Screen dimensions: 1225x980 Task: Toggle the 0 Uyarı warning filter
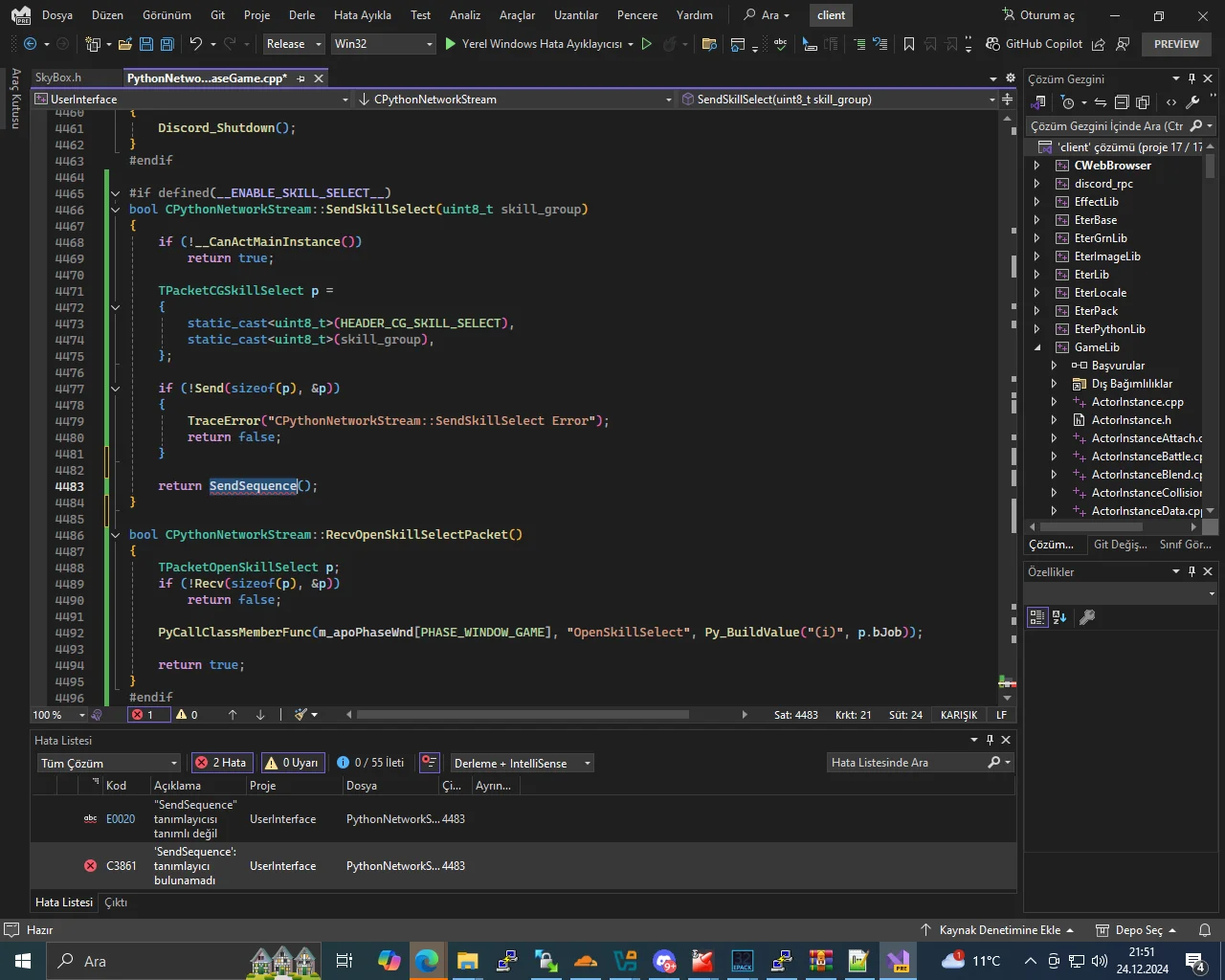292,763
